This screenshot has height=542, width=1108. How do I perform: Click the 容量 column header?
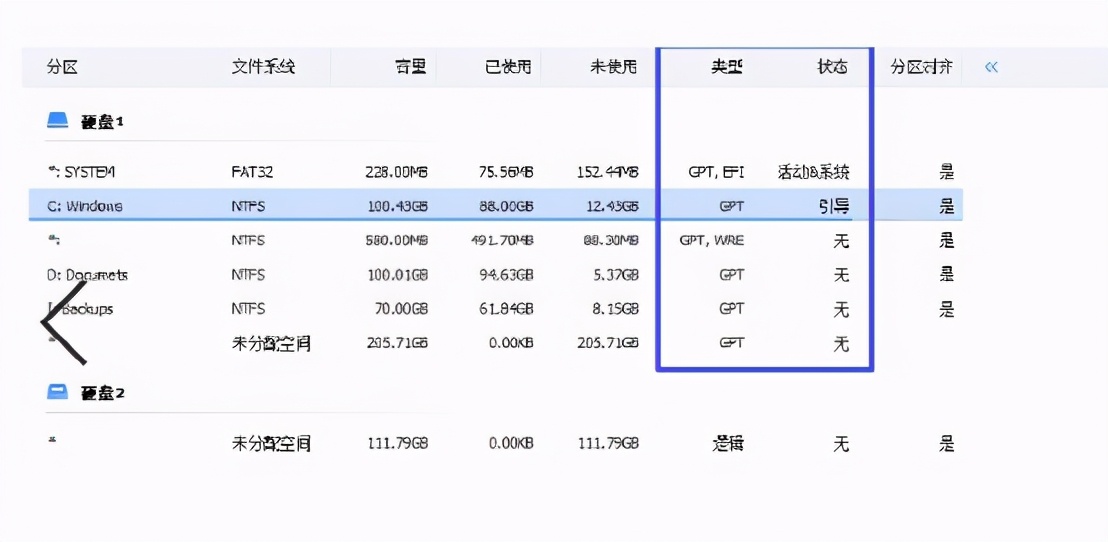(410, 67)
